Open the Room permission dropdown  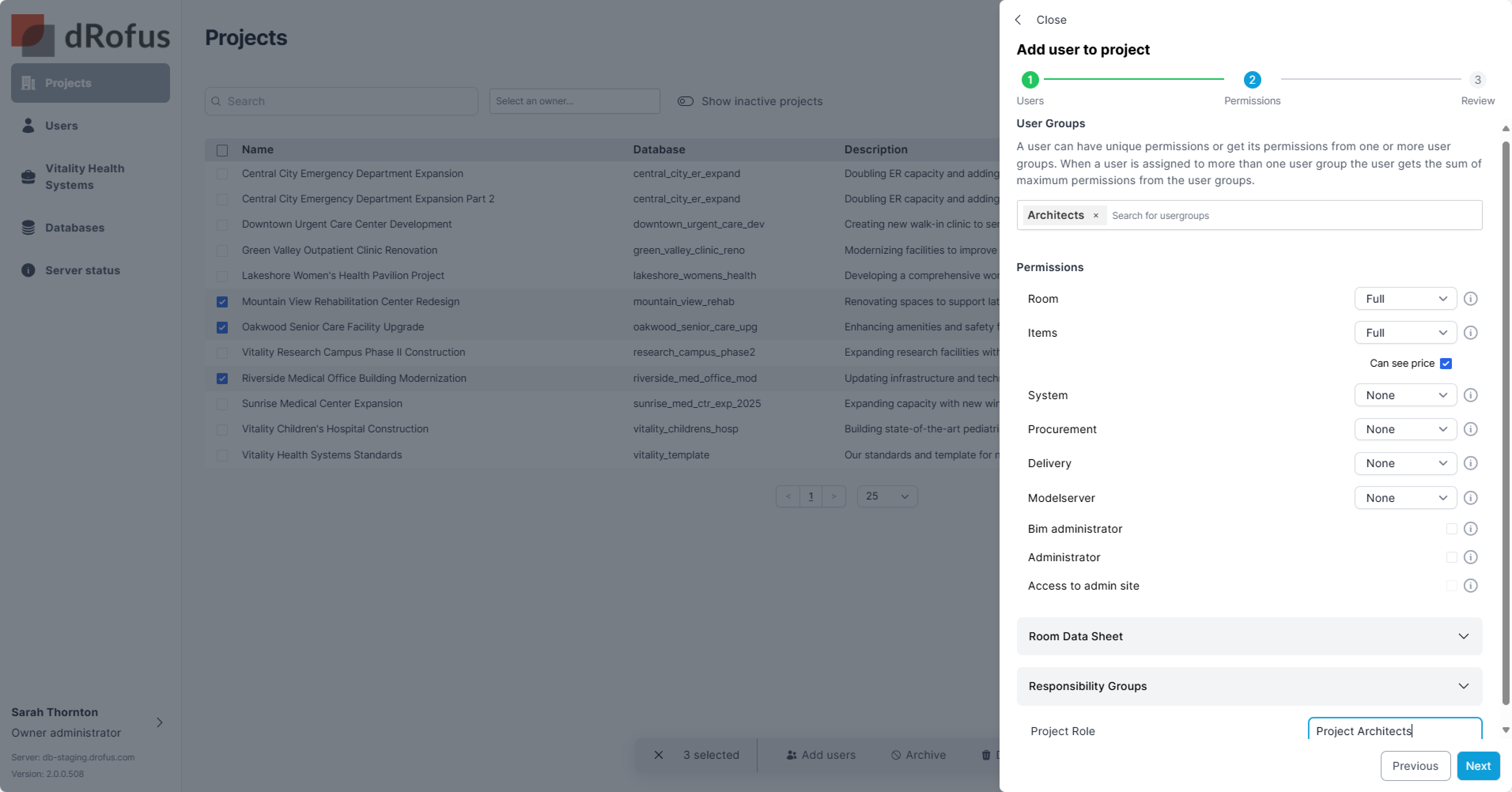[1405, 299]
